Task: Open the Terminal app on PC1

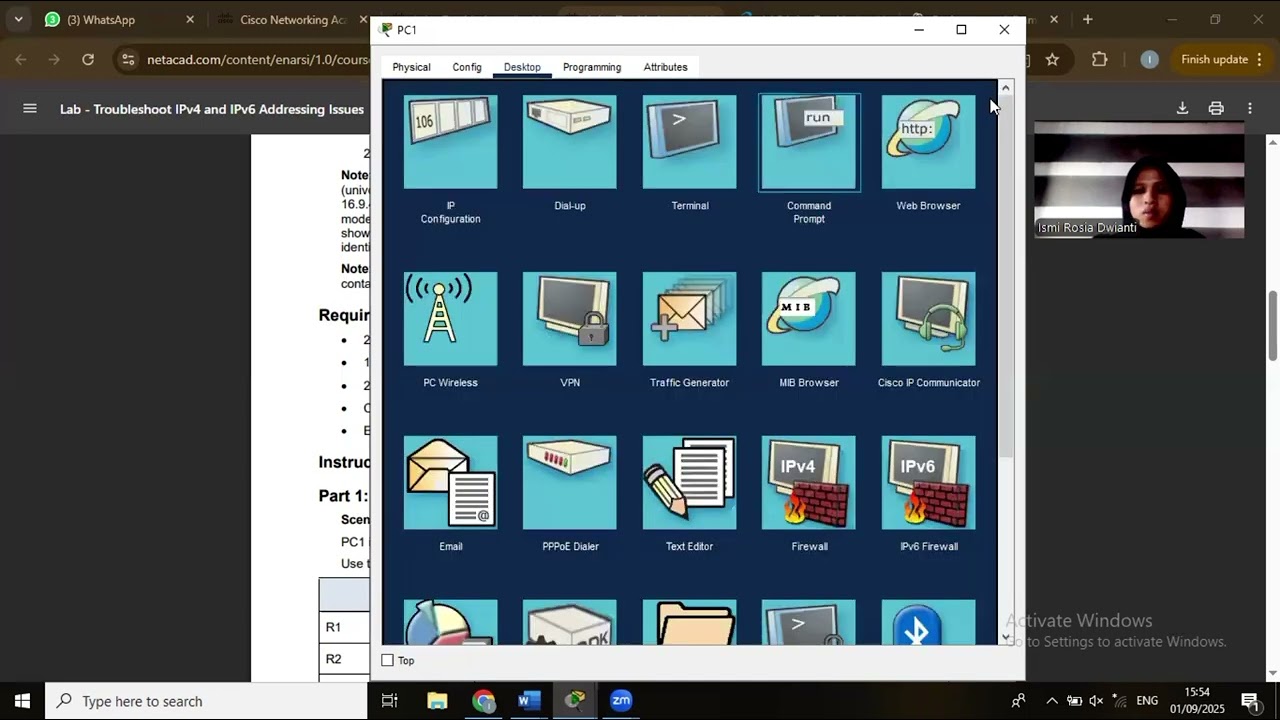Action: click(689, 142)
